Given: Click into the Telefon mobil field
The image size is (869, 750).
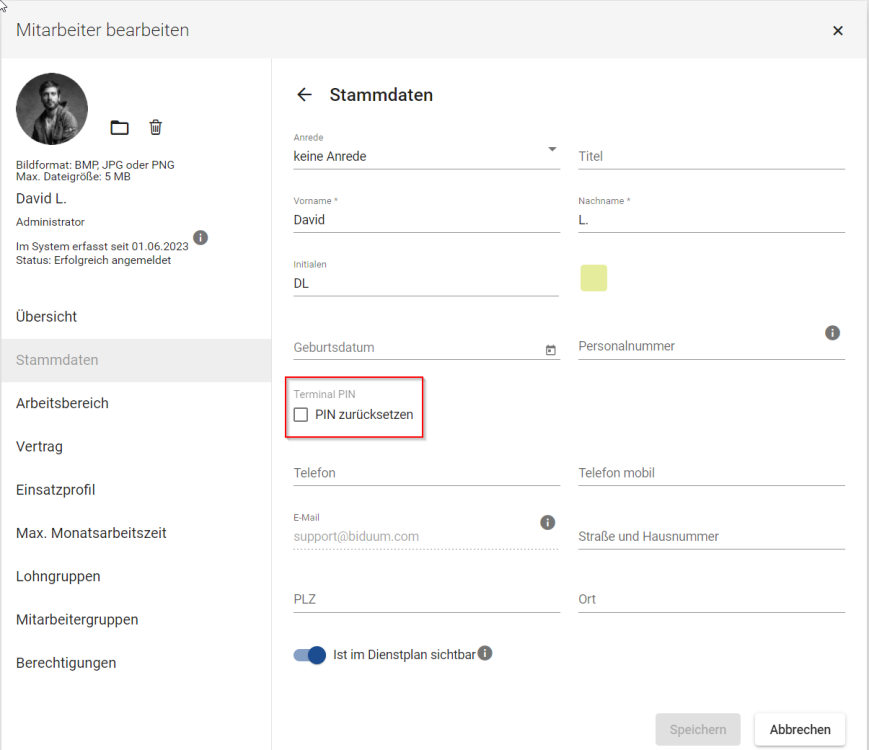Looking at the screenshot, I should (712, 473).
